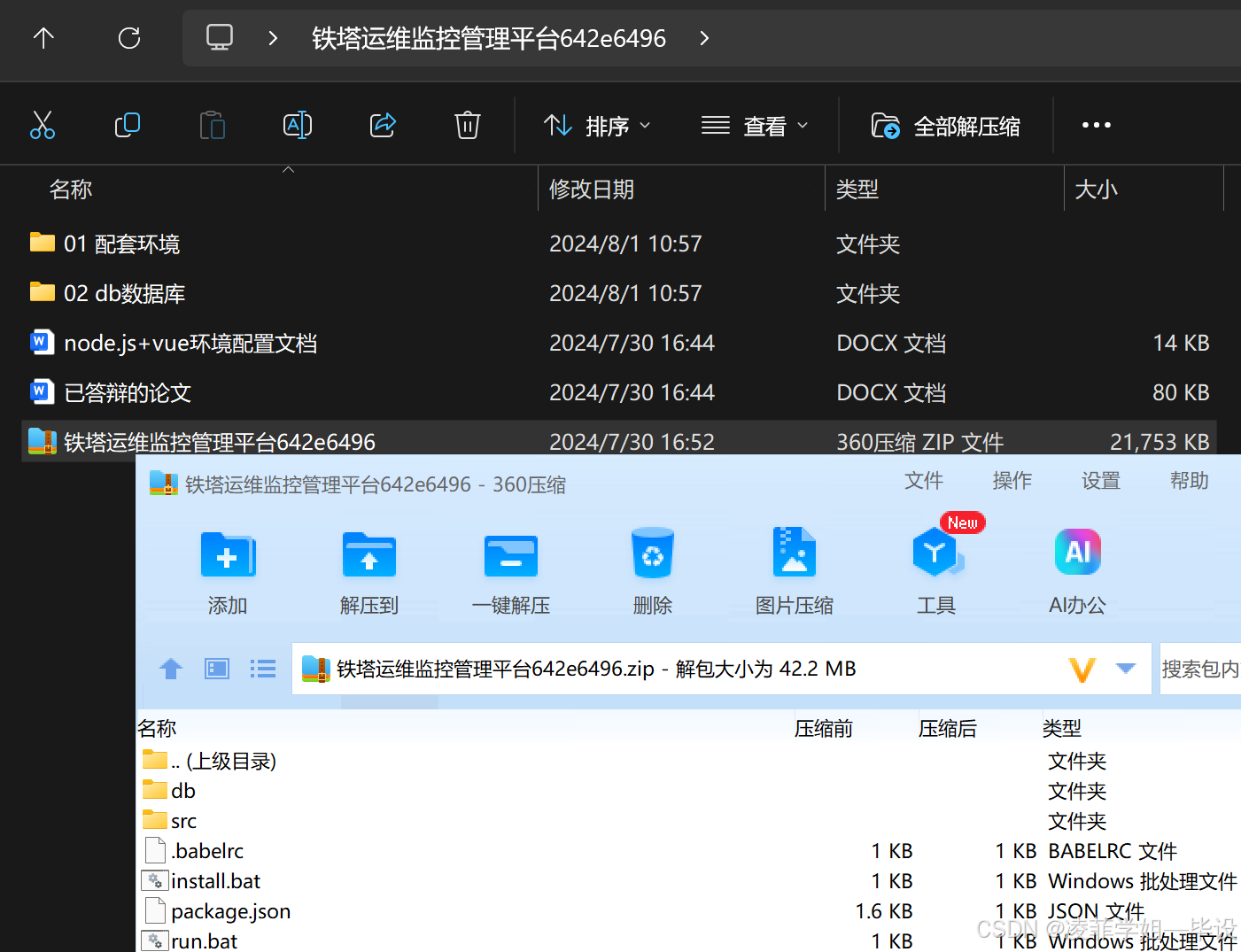Click the Paste clipboard icon

pyautogui.click(x=213, y=125)
